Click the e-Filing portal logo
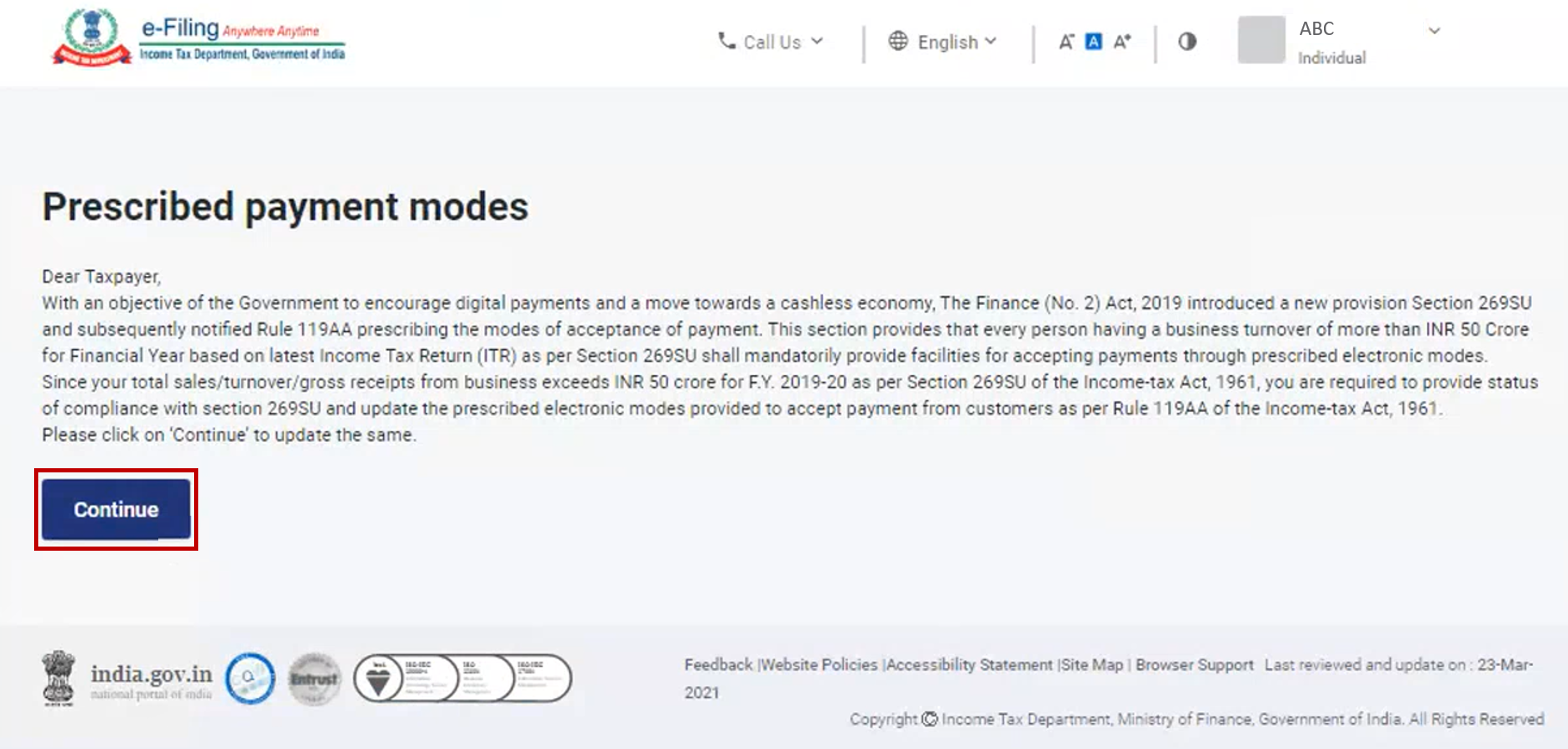 (x=198, y=37)
